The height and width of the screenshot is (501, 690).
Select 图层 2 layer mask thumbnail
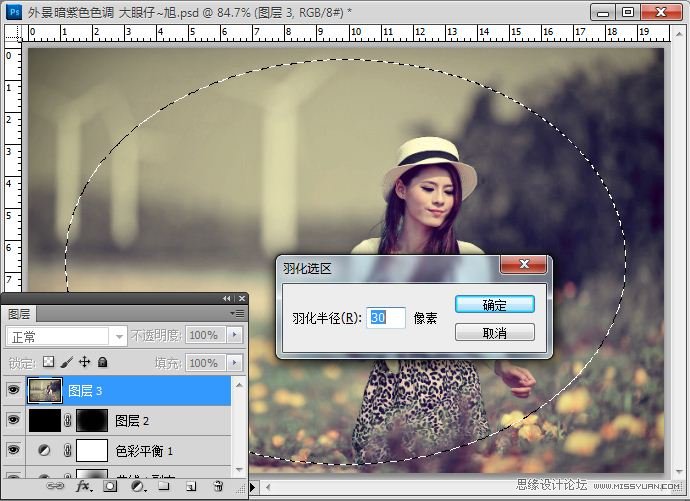tap(92, 420)
